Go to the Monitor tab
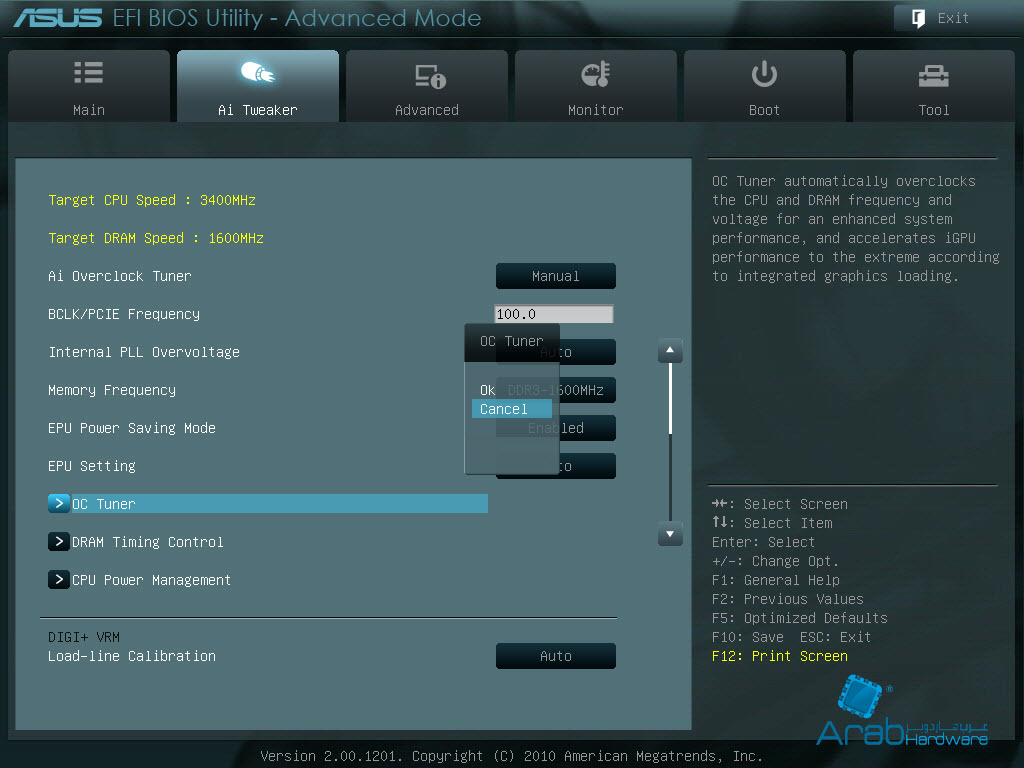The height and width of the screenshot is (768, 1024). [596, 86]
